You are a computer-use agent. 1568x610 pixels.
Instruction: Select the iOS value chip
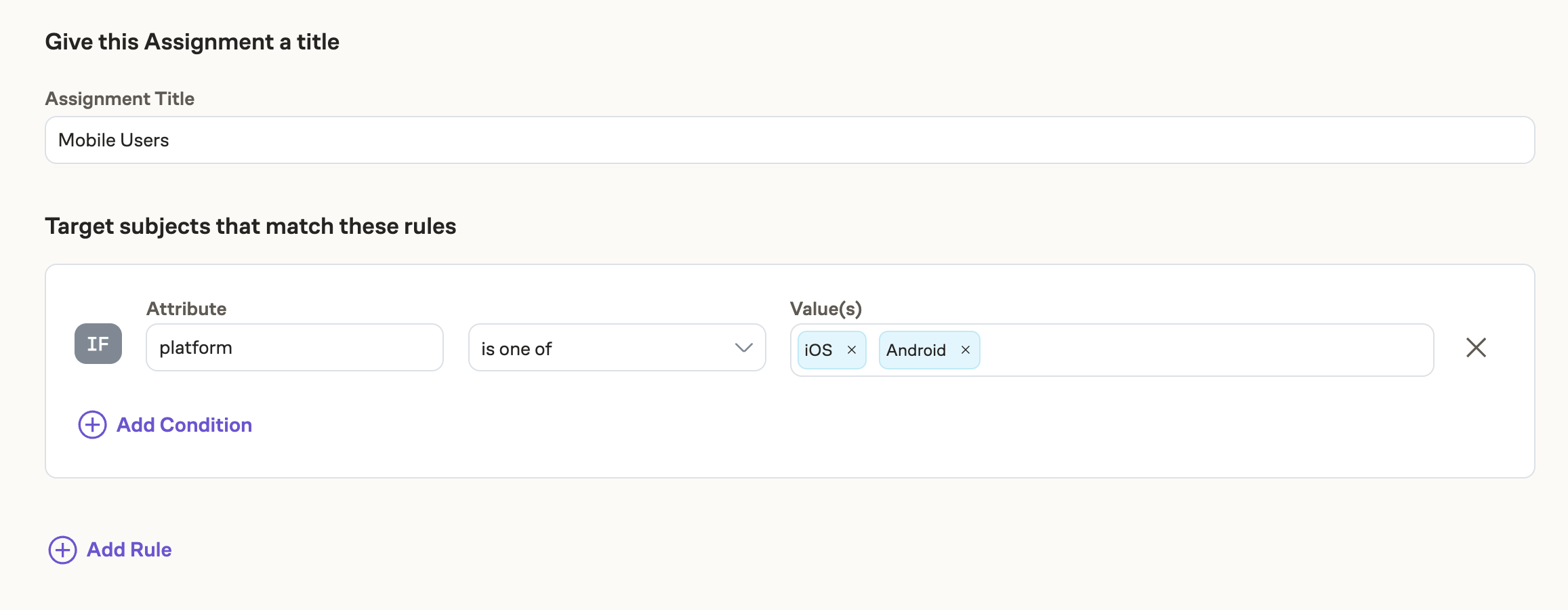tap(819, 350)
